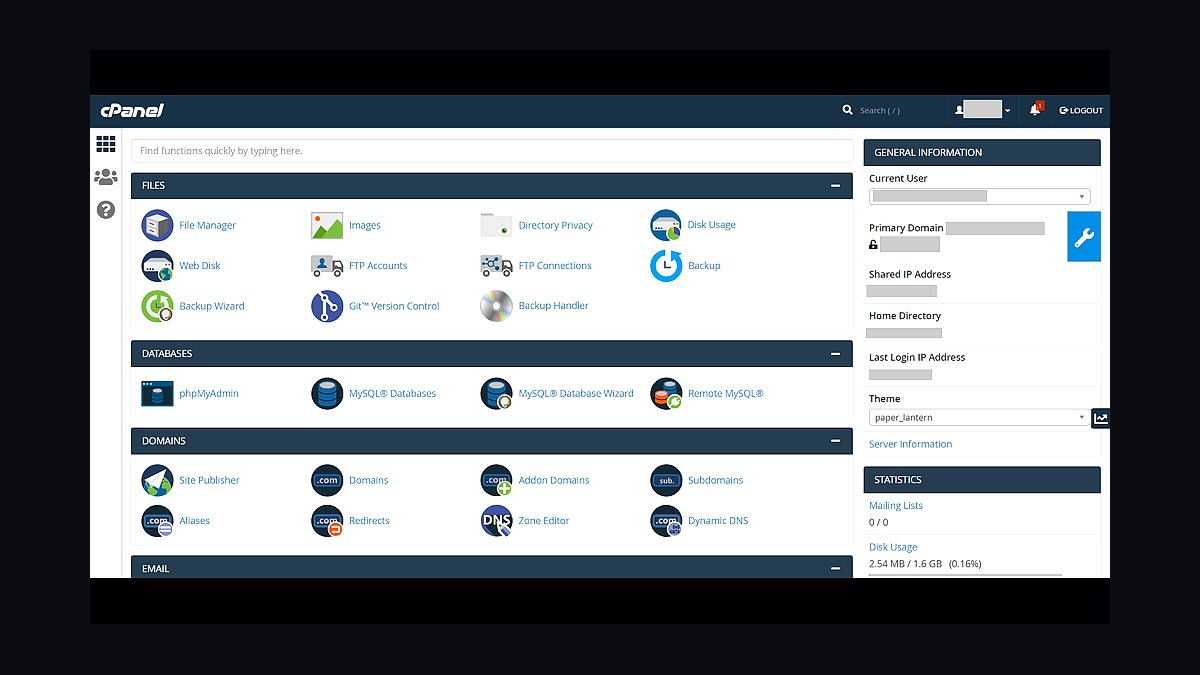Viewport: 1200px width, 675px height.
Task: Open the Server Information link
Action: (x=910, y=444)
